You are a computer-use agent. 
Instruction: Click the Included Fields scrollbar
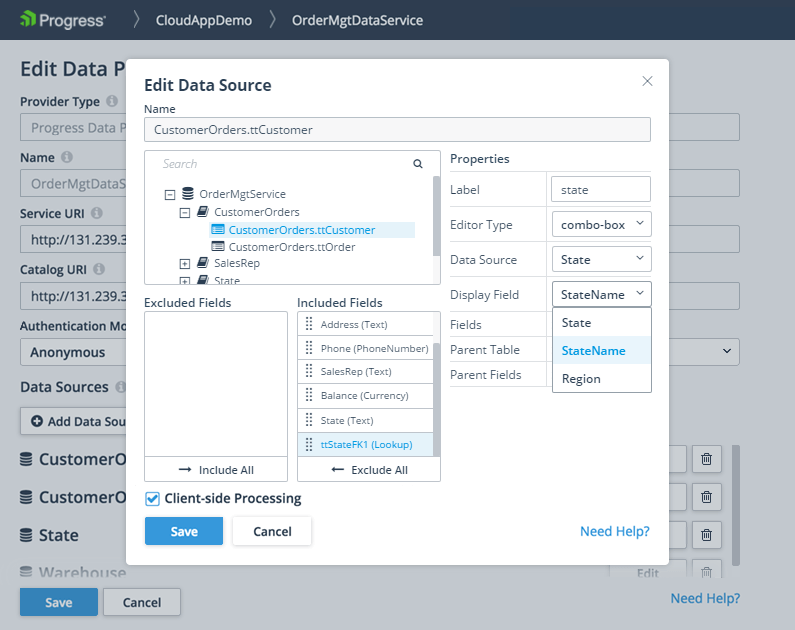[x=437, y=399]
